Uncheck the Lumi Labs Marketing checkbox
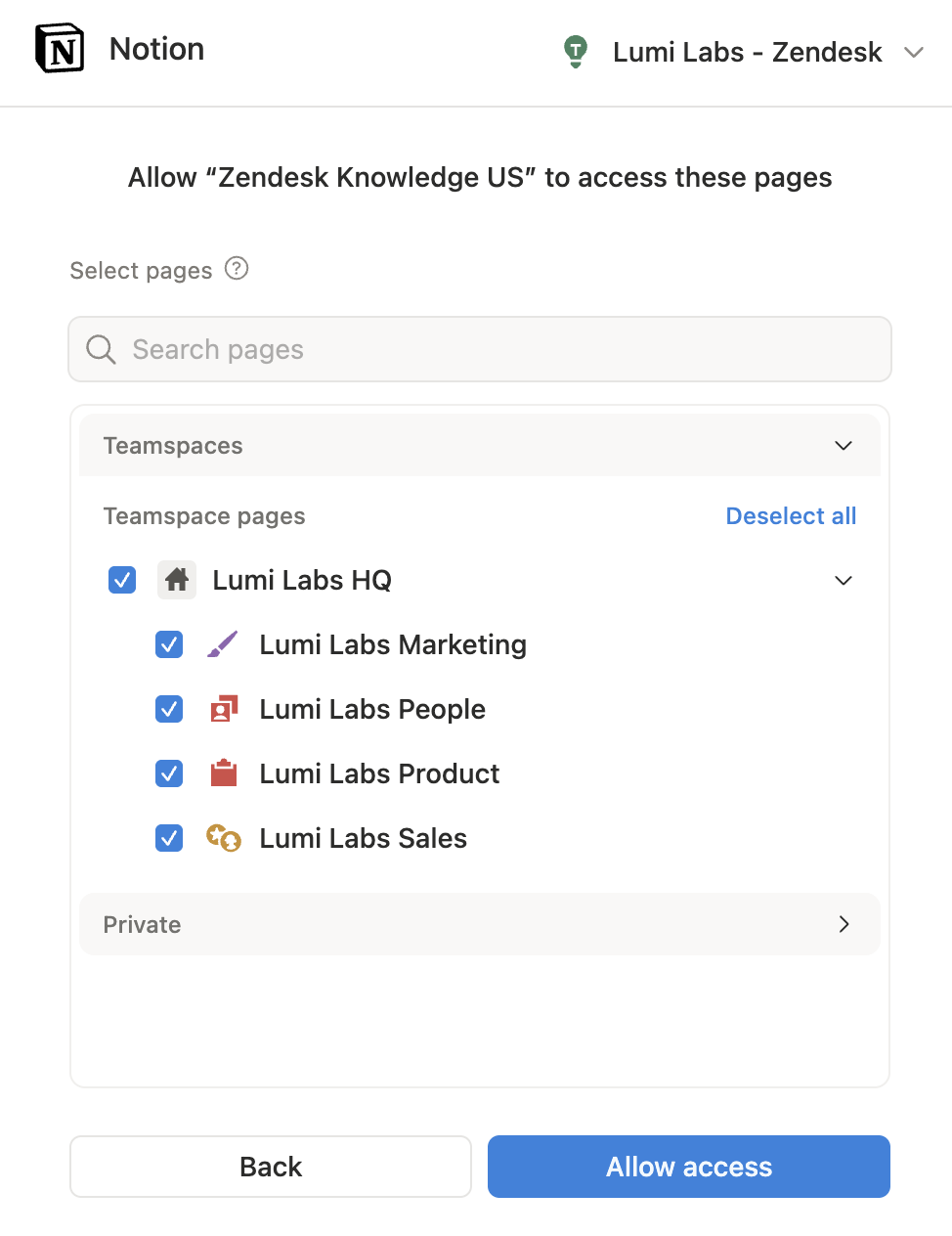 click(x=169, y=644)
